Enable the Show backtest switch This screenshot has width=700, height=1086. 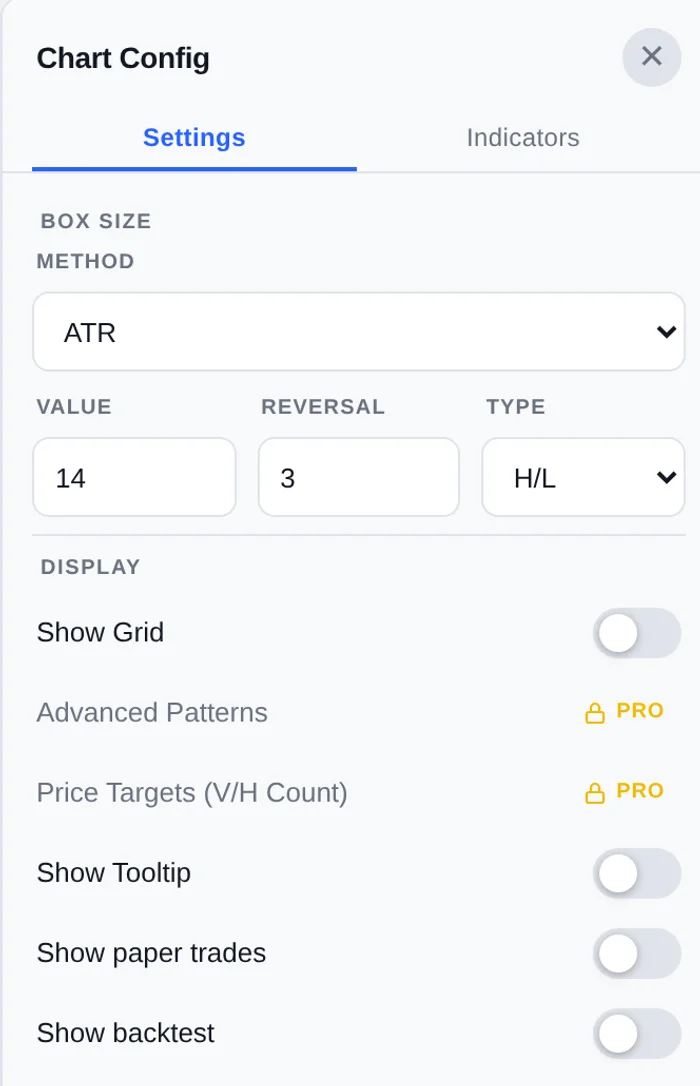pos(637,1034)
